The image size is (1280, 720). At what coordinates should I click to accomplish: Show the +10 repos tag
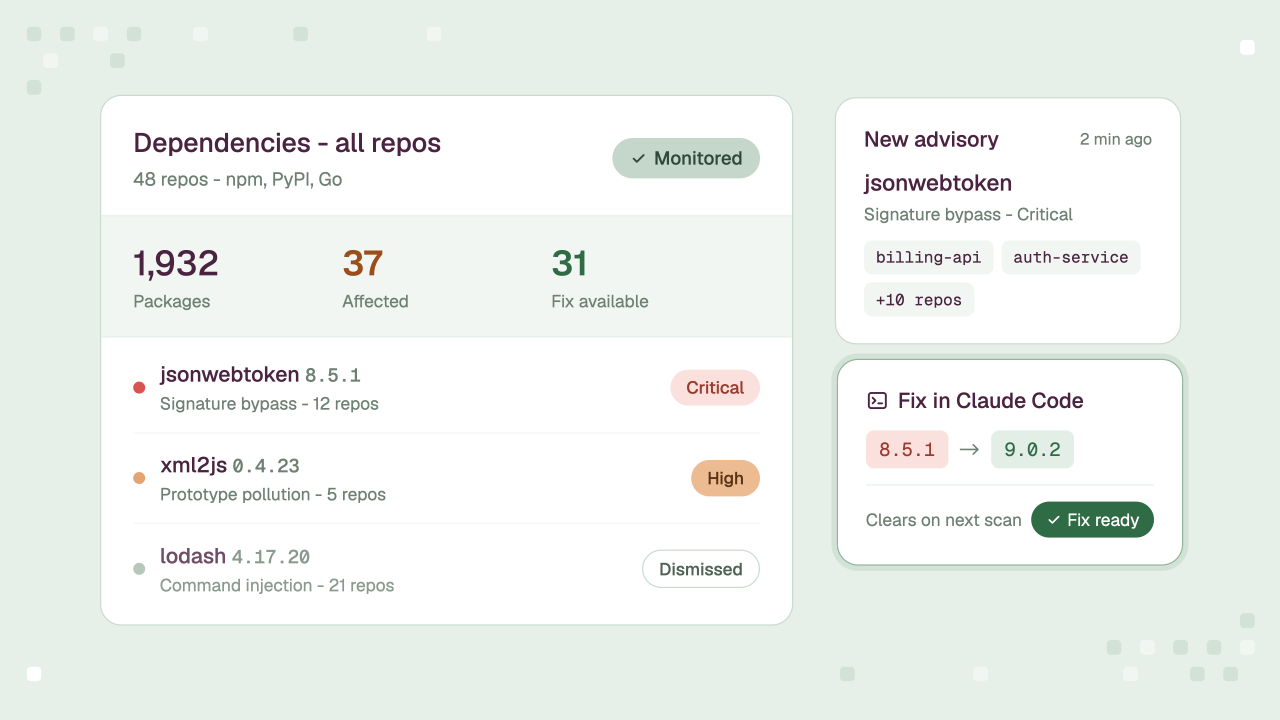pyautogui.click(x=919, y=300)
